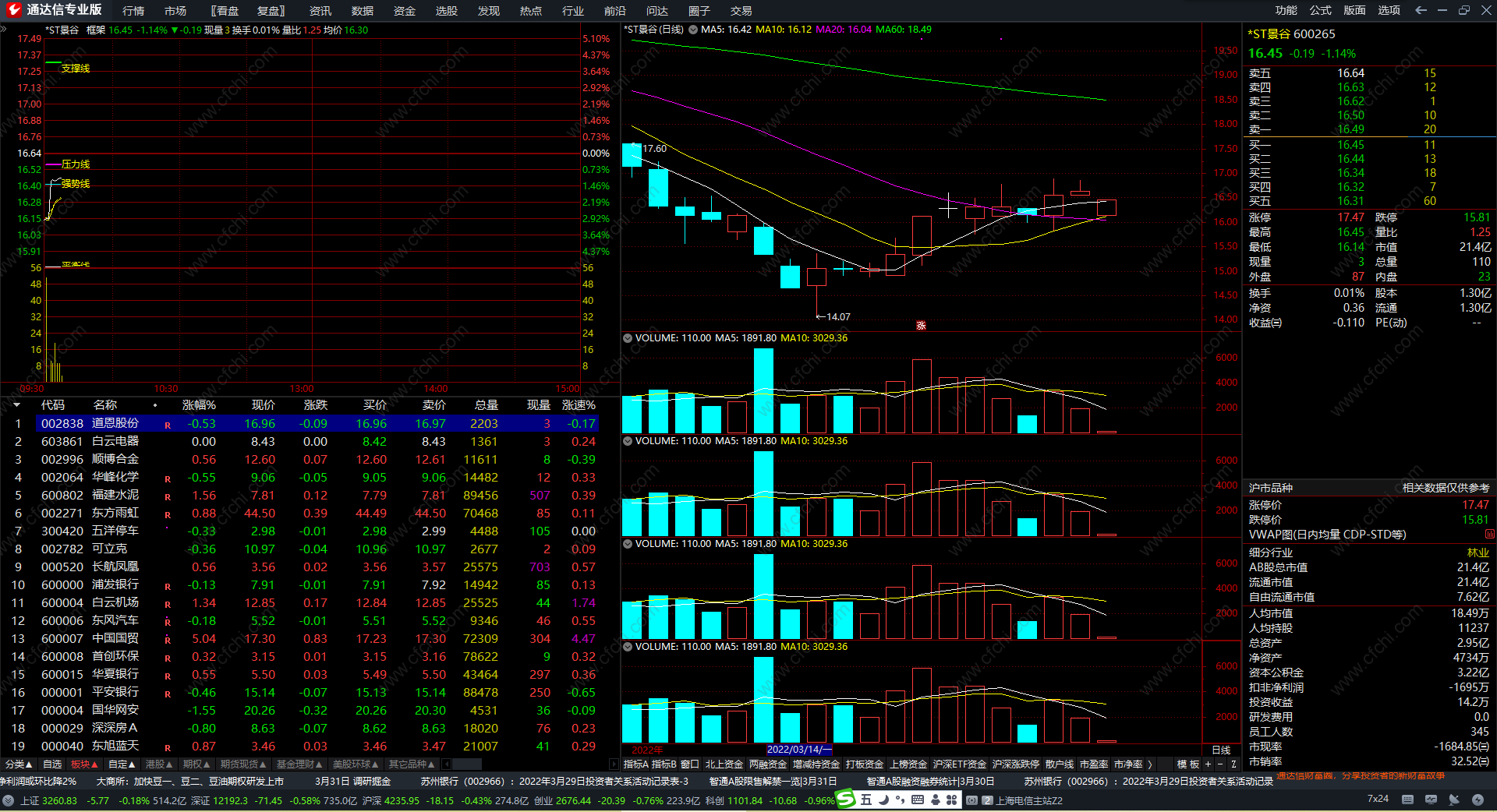
Task: Click the 涨幅% column header
Action: (x=199, y=405)
